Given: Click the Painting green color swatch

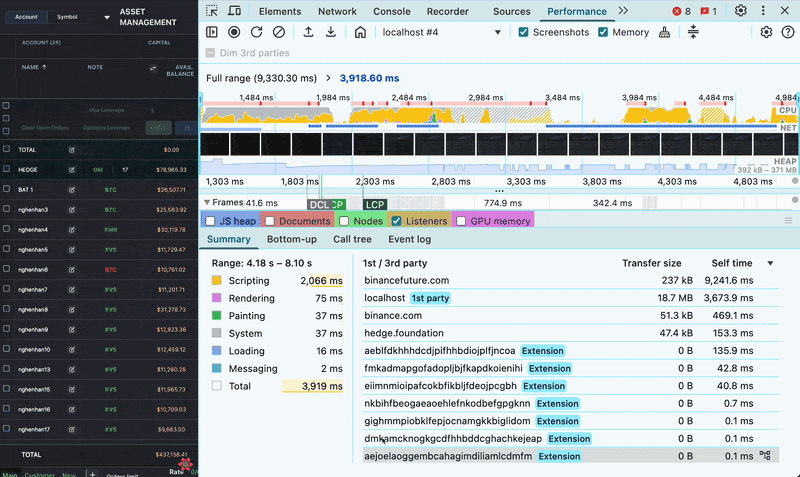Looking at the screenshot, I should [x=216, y=315].
